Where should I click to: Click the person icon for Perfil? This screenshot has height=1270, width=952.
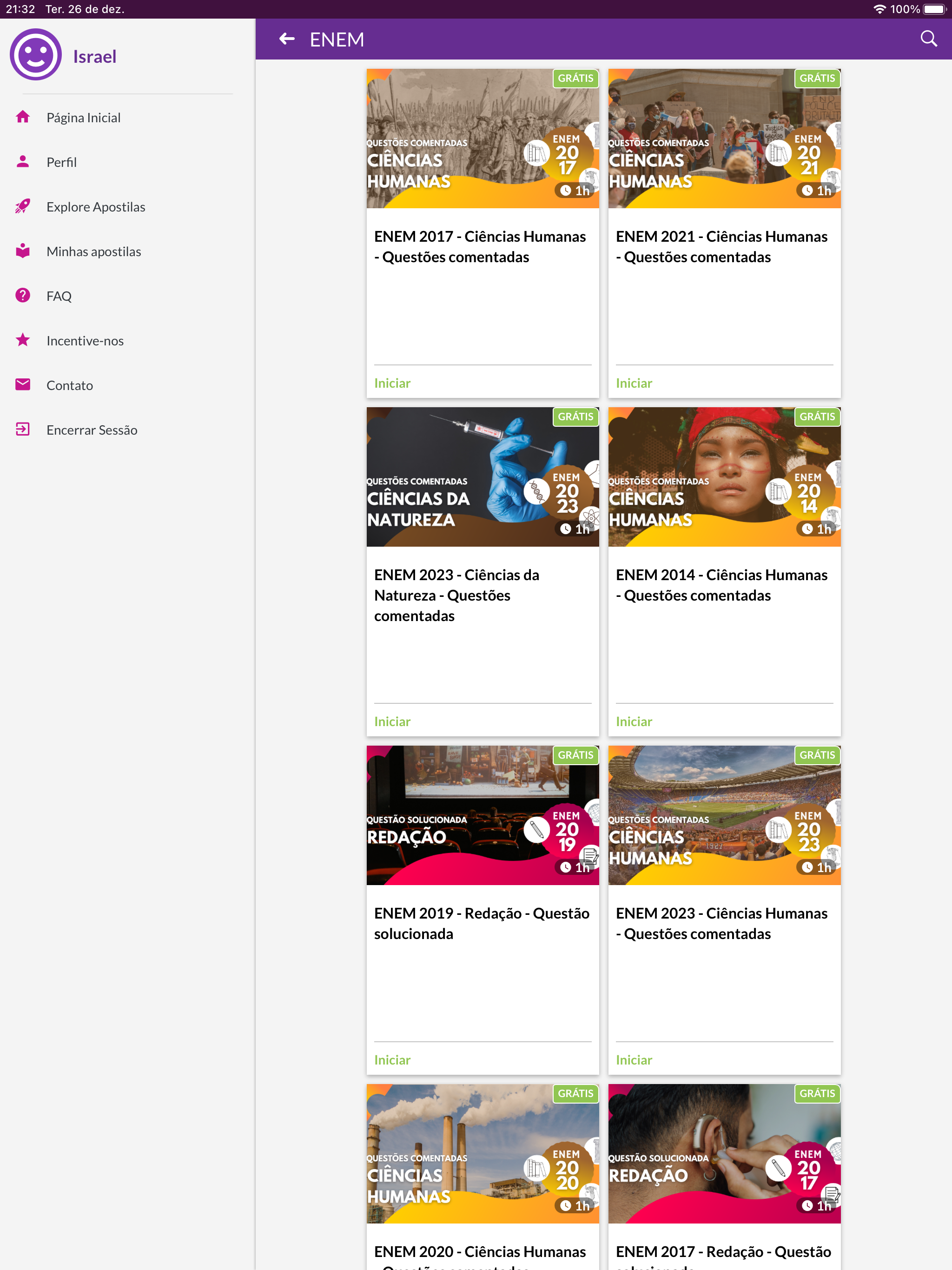tap(23, 161)
